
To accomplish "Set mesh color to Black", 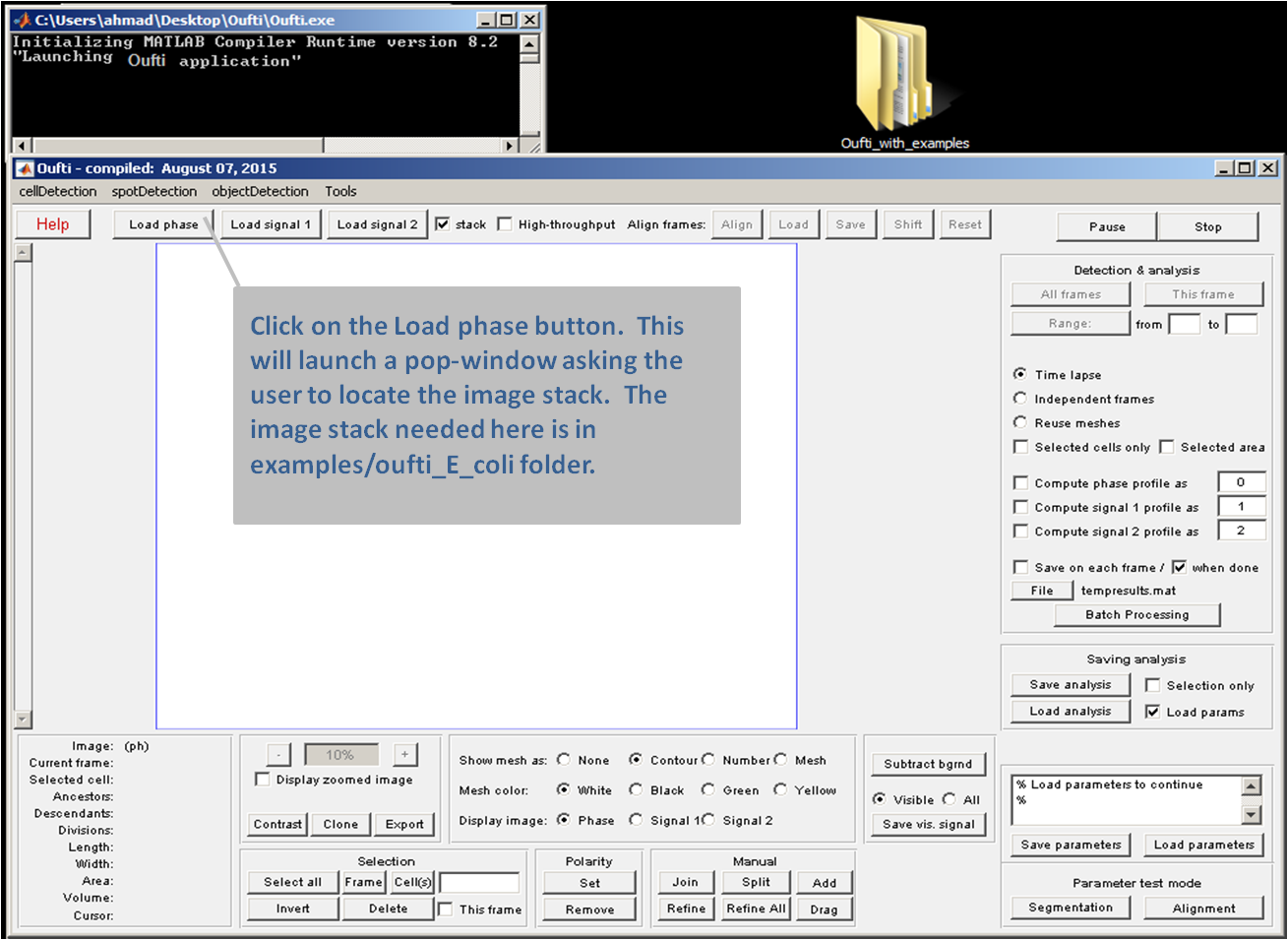I will (x=636, y=789).
